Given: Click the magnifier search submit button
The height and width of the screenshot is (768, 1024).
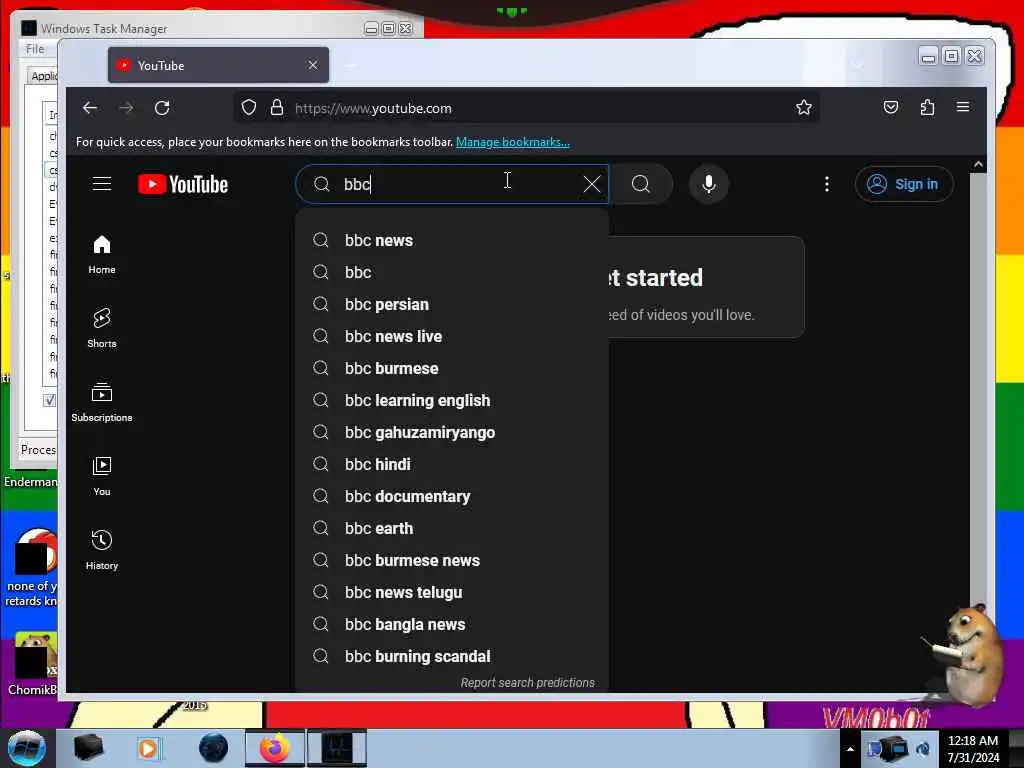Looking at the screenshot, I should 641,184.
